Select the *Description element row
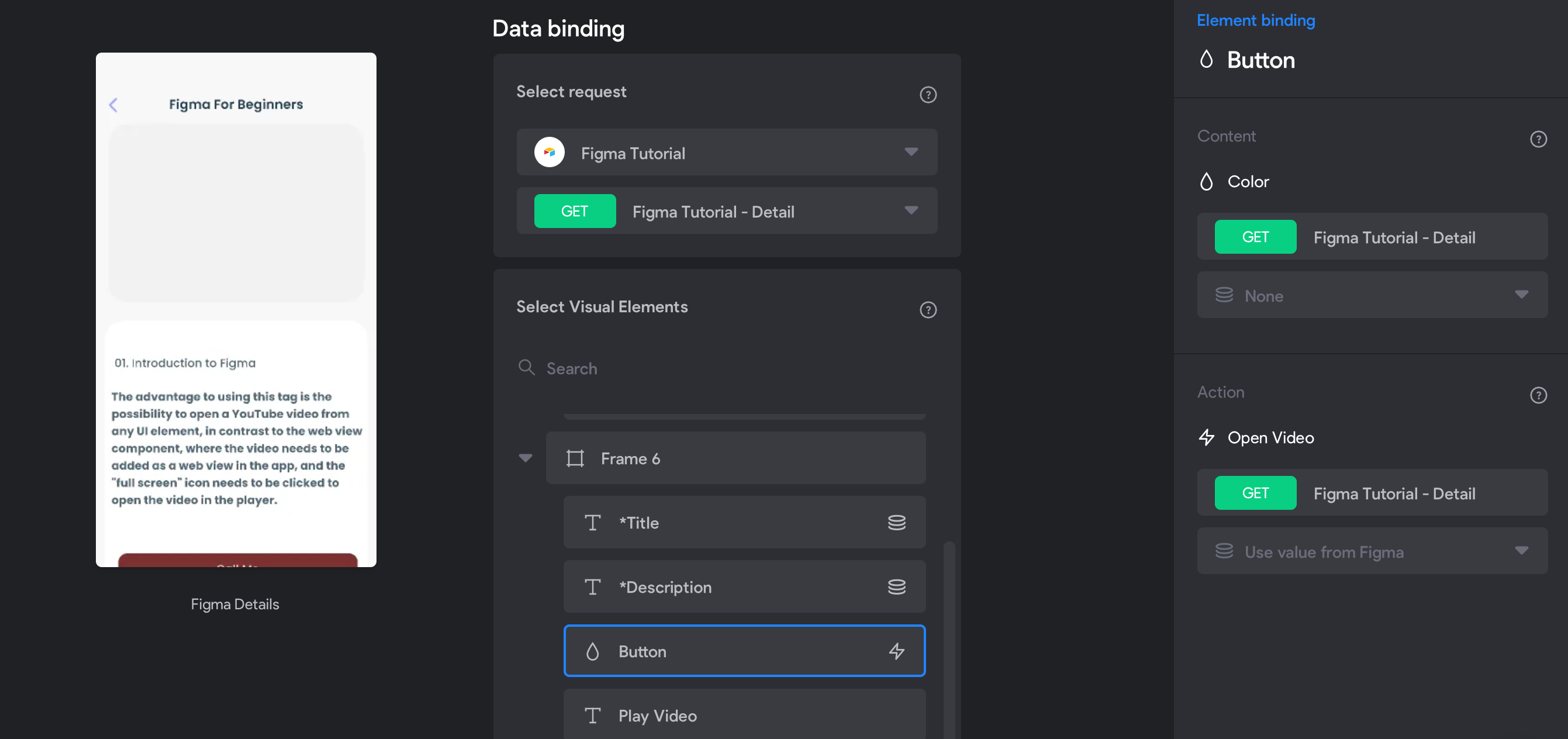Screen dimensions: 1568x739 (744, 587)
